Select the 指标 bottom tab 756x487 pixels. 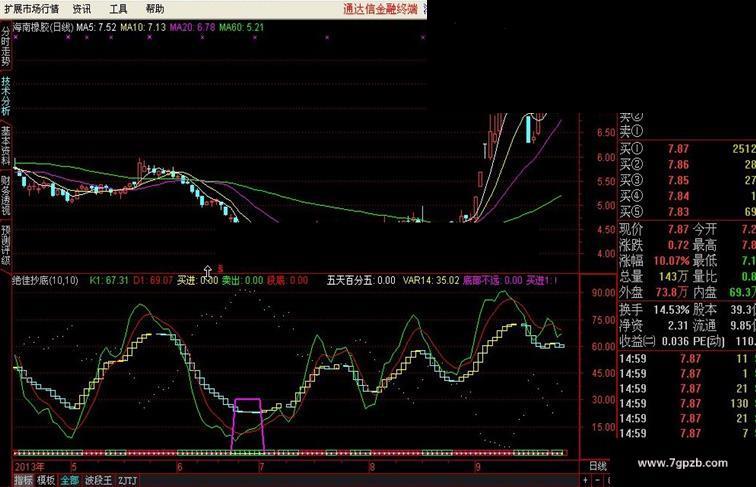click(23, 480)
